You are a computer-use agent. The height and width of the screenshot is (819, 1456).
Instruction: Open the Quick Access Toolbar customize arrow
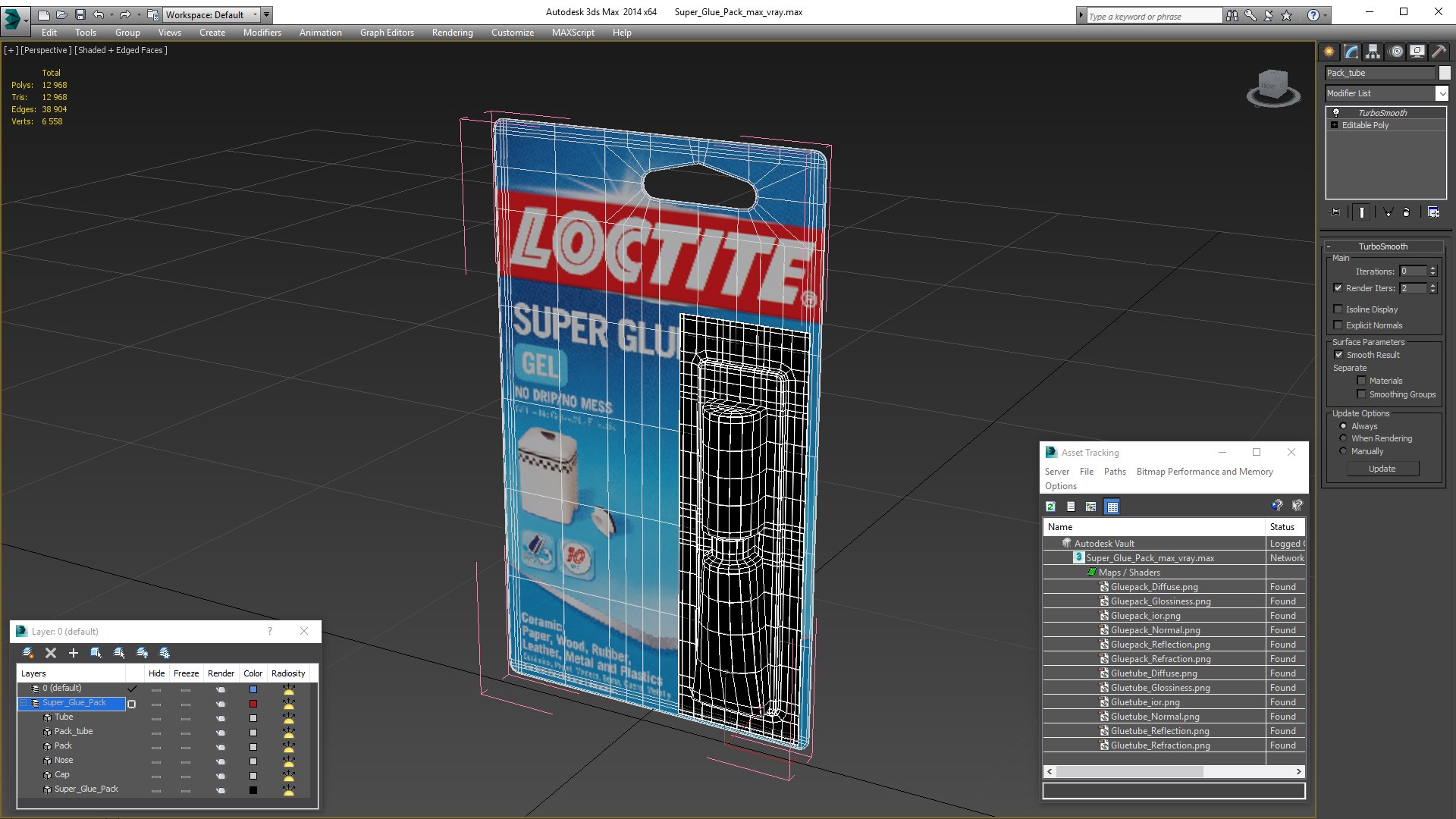[x=267, y=14]
